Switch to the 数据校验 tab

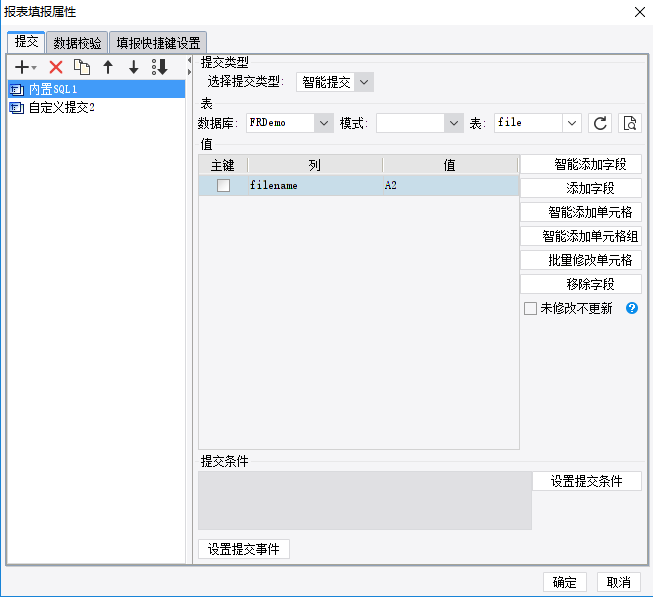click(77, 43)
